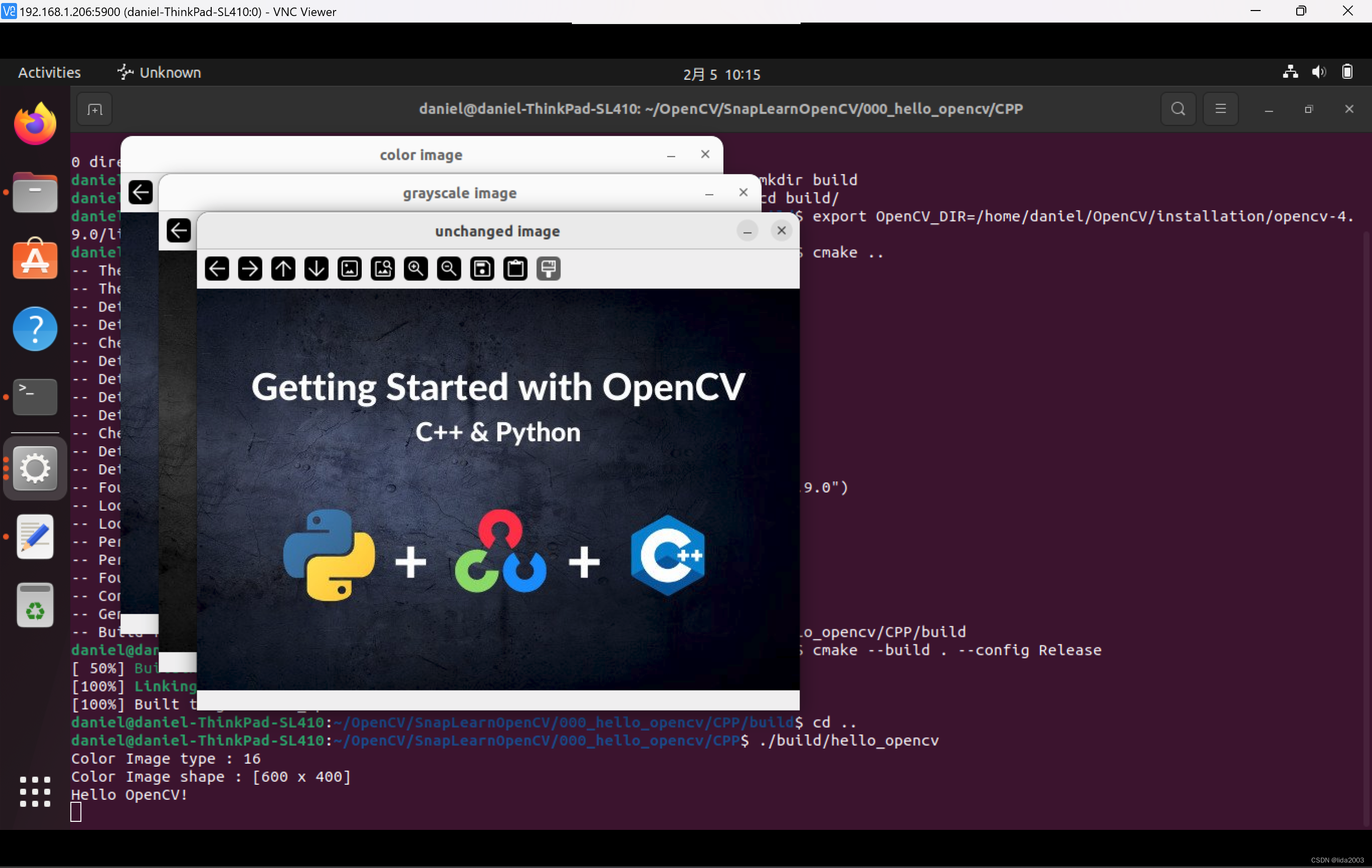Click 'cmake --build . --config Release' text
The width and height of the screenshot is (1372, 868).
click(957, 650)
